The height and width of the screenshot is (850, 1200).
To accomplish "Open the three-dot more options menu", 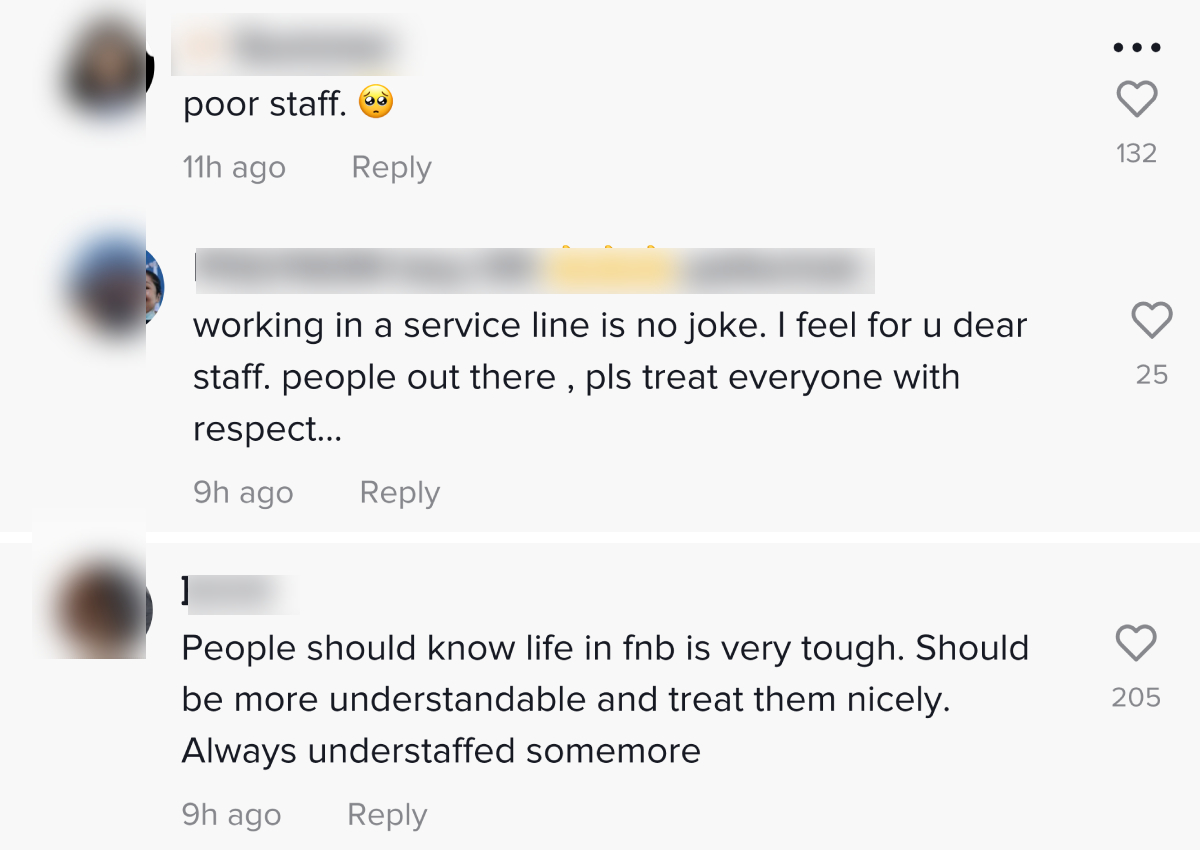I will pos(1136,47).
